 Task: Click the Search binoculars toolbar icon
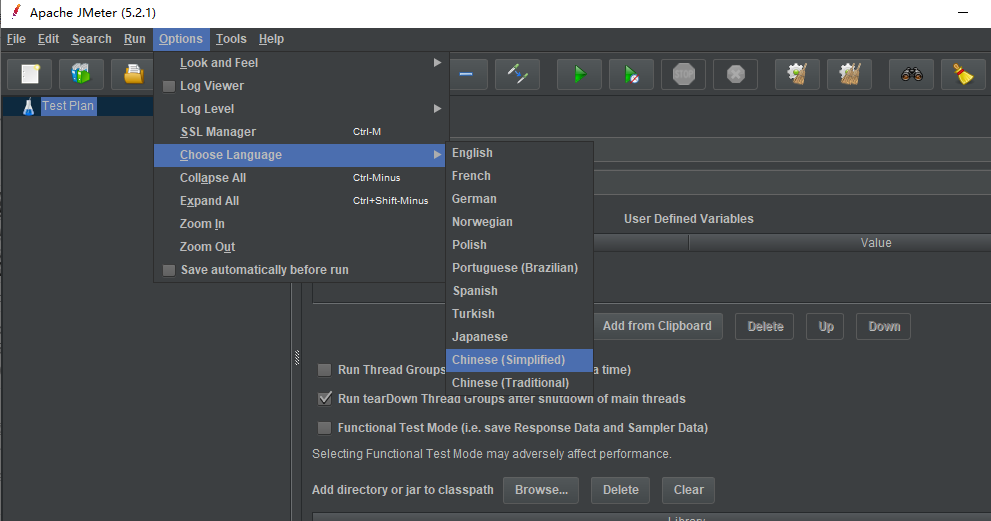point(911,75)
